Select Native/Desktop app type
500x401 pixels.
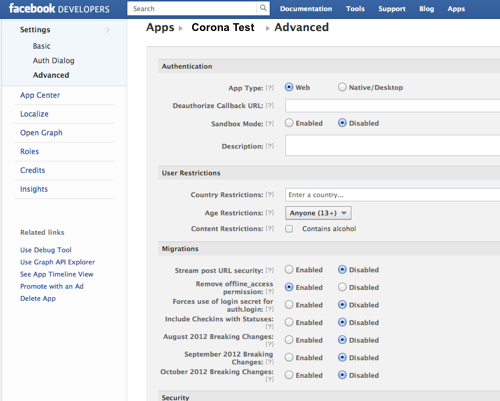pos(342,87)
